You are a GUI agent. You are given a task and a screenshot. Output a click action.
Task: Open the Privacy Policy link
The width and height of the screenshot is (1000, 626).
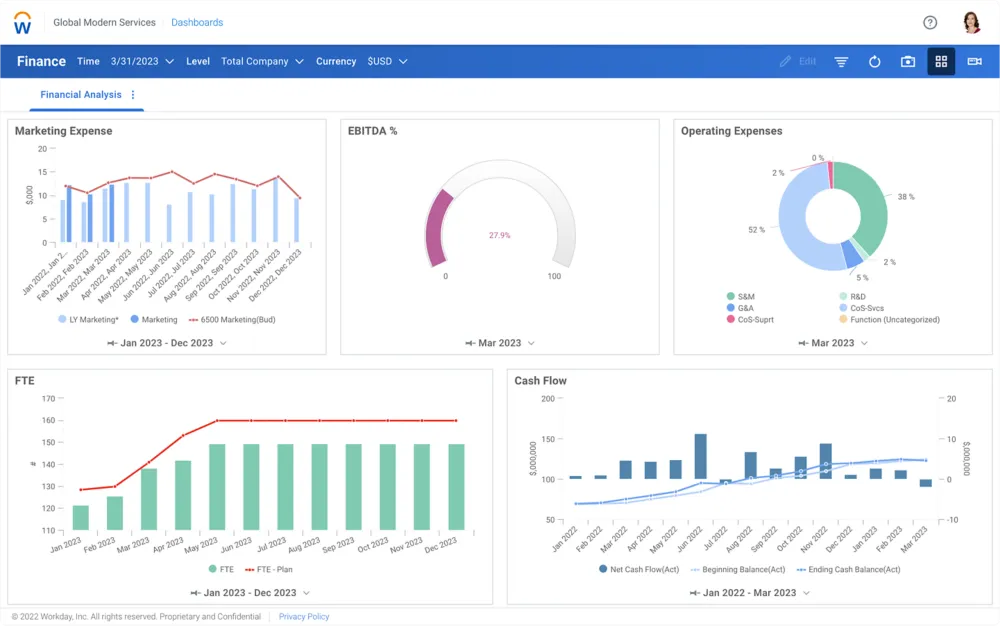pyautogui.click(x=304, y=616)
